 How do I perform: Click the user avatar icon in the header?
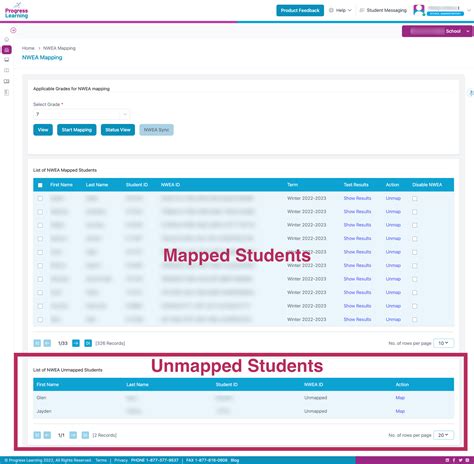(419, 10)
